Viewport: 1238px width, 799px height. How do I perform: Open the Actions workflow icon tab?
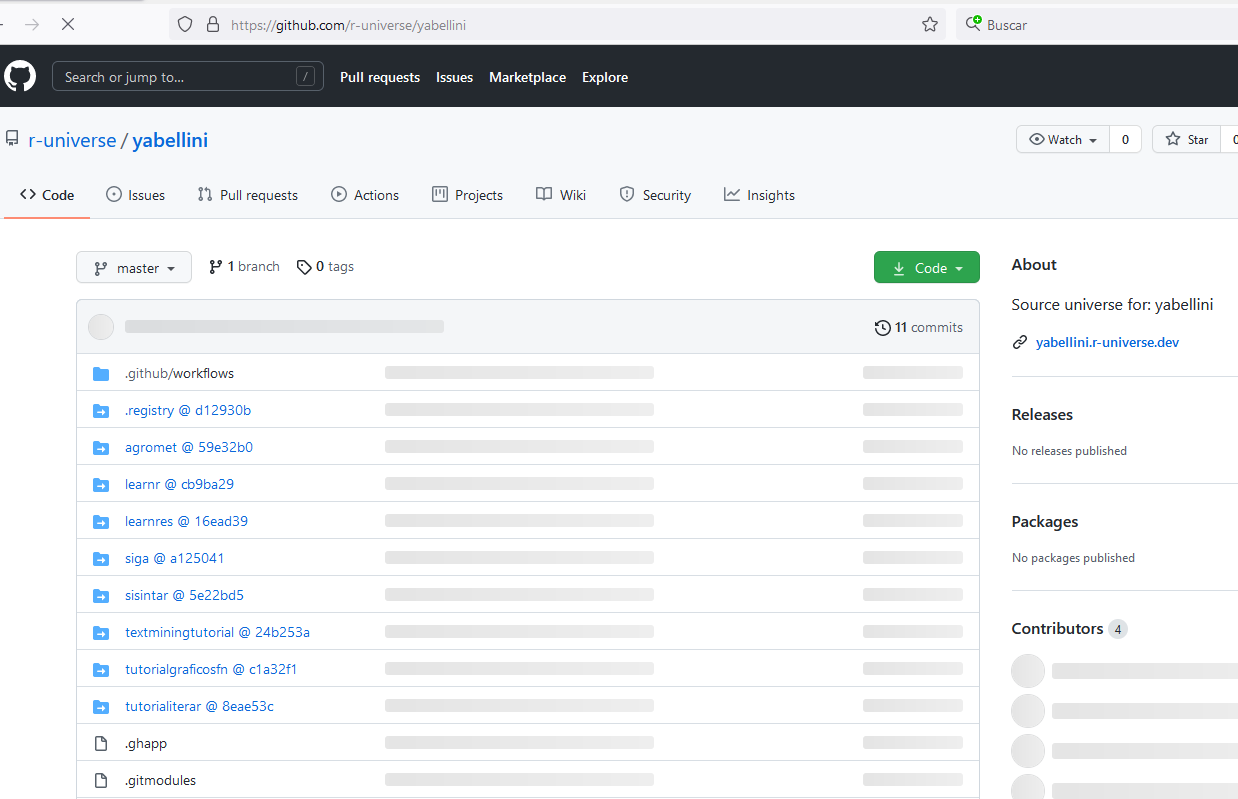[338, 194]
